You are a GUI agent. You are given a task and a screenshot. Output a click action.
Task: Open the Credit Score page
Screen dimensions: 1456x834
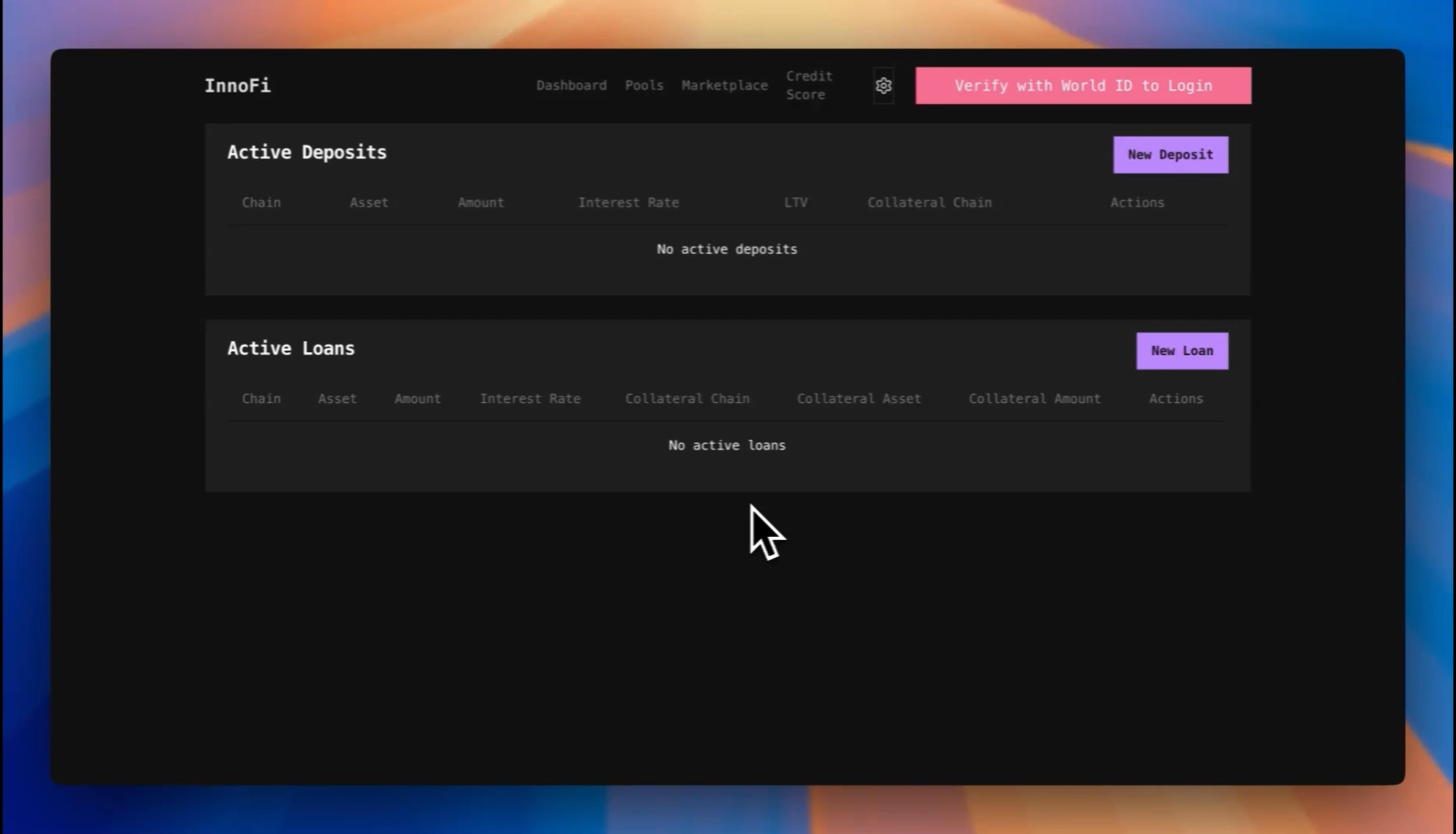coord(809,86)
